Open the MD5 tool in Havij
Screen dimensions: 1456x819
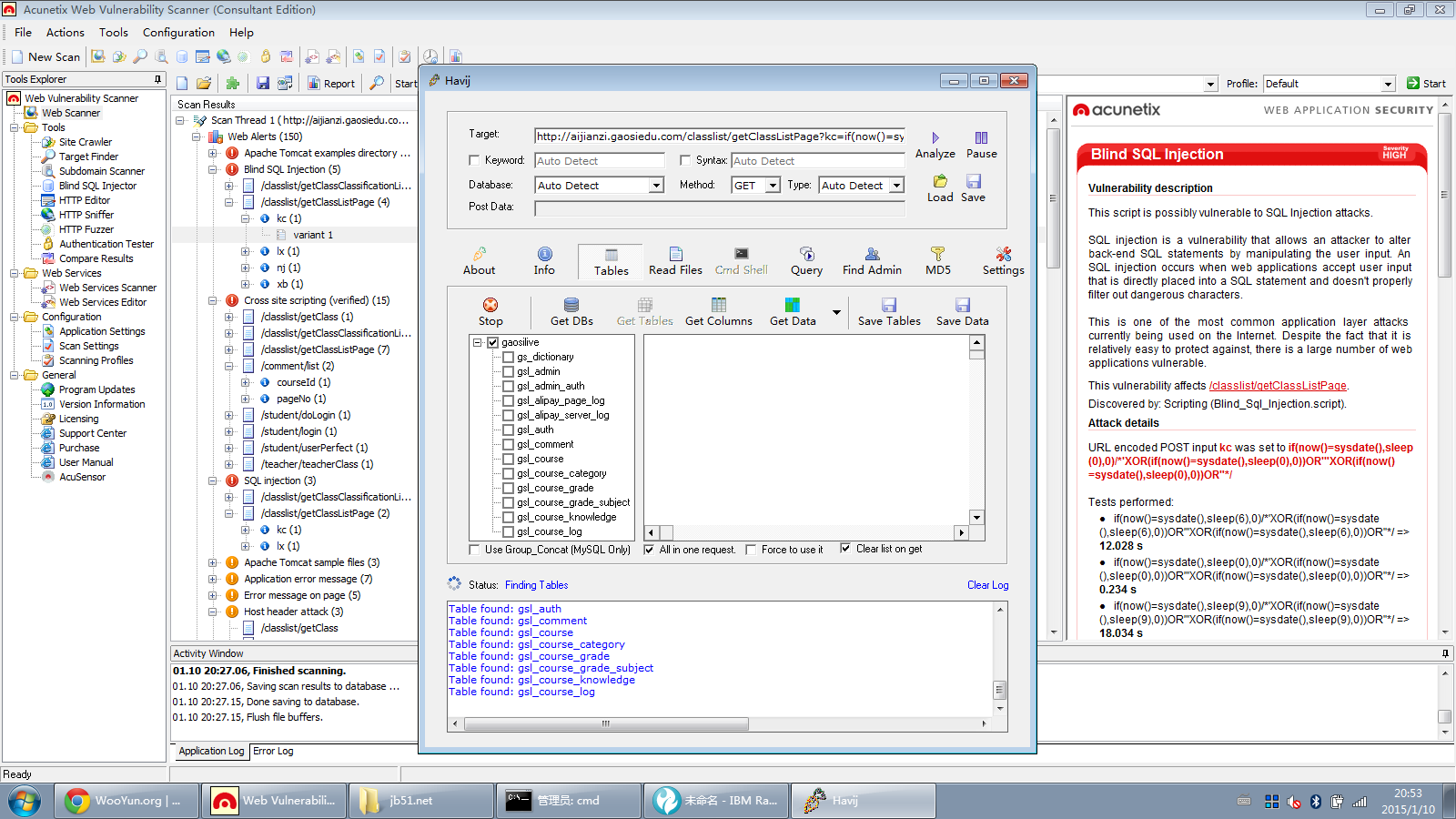pos(938,261)
